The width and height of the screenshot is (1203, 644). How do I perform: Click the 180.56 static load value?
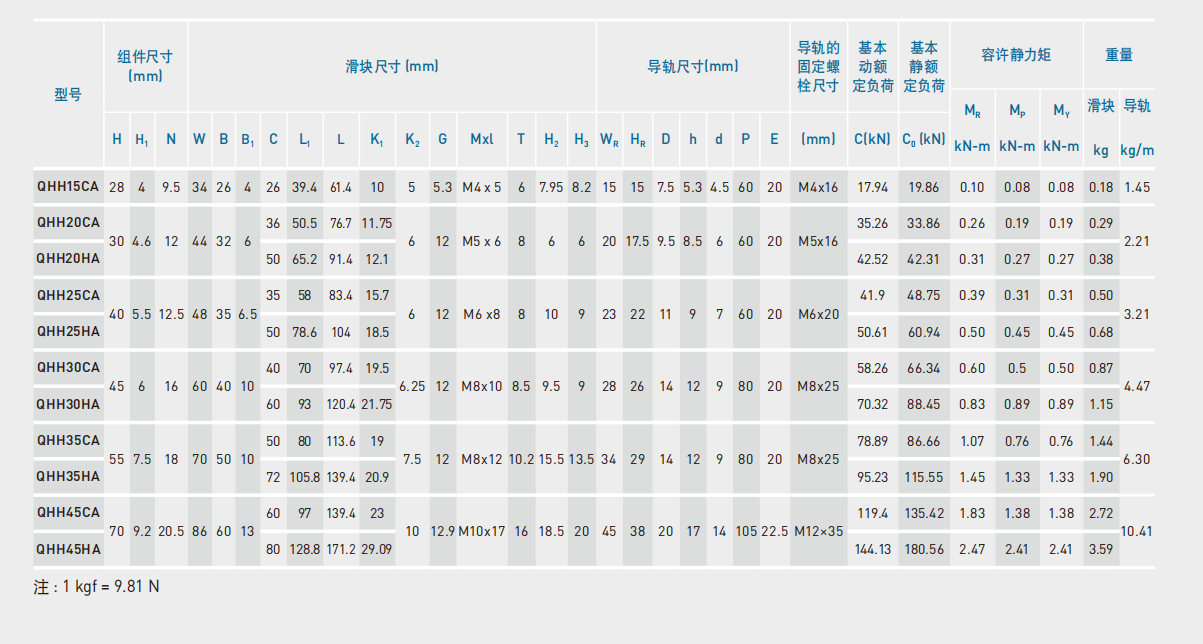[x=924, y=549]
